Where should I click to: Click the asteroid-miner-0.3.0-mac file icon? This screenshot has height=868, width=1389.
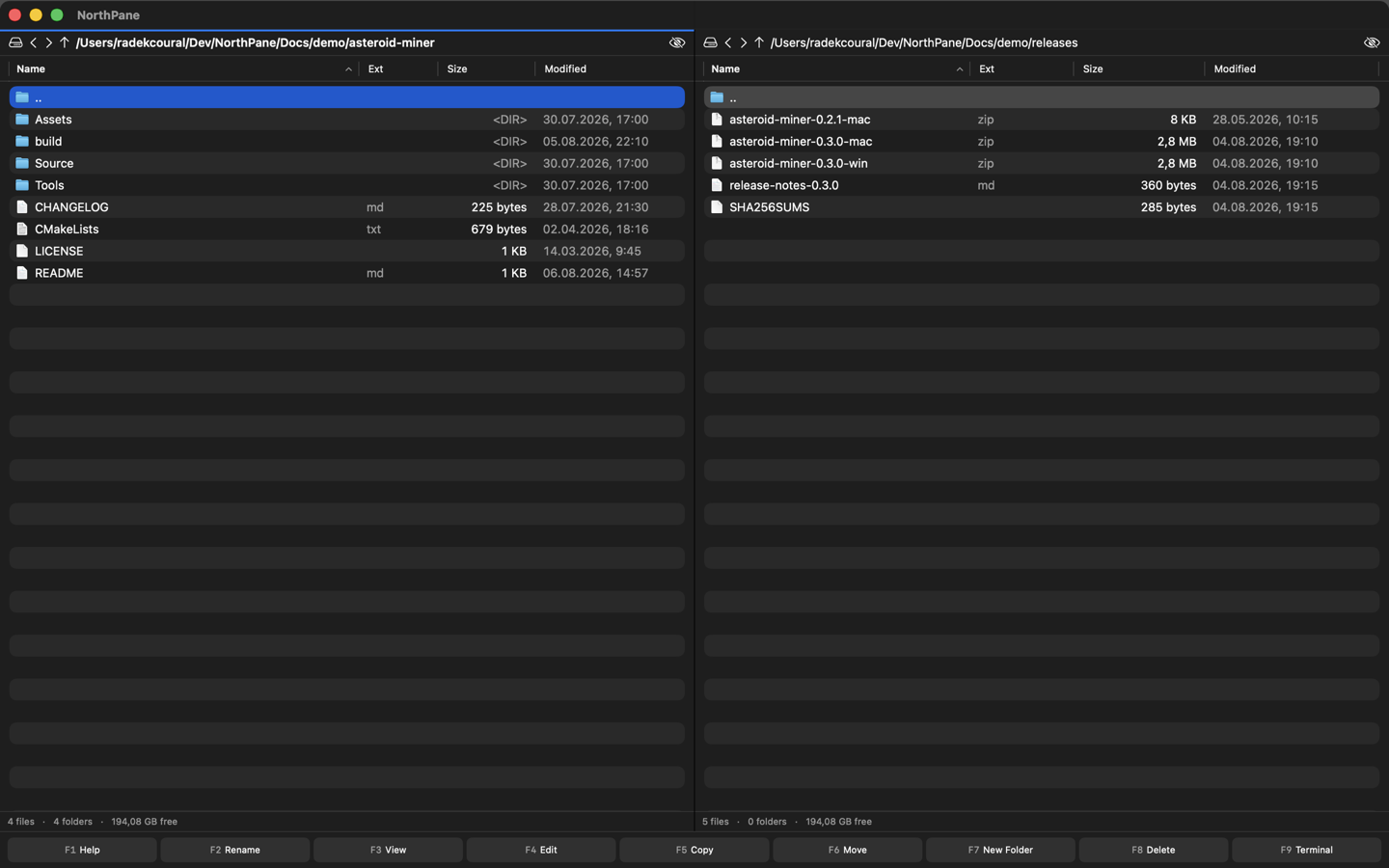coord(717,141)
